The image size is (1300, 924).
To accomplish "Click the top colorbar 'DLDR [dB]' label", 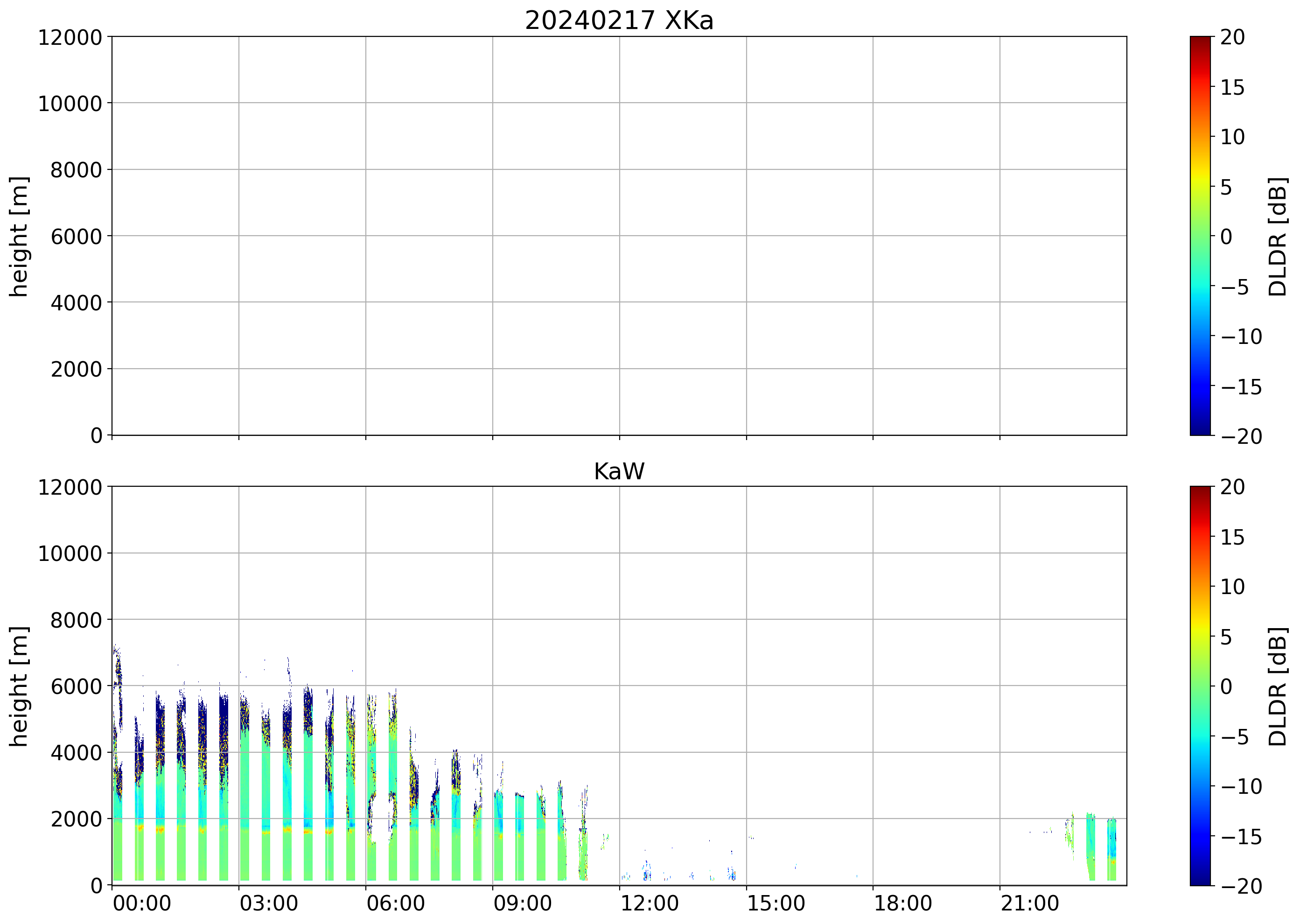I will [1277, 236].
